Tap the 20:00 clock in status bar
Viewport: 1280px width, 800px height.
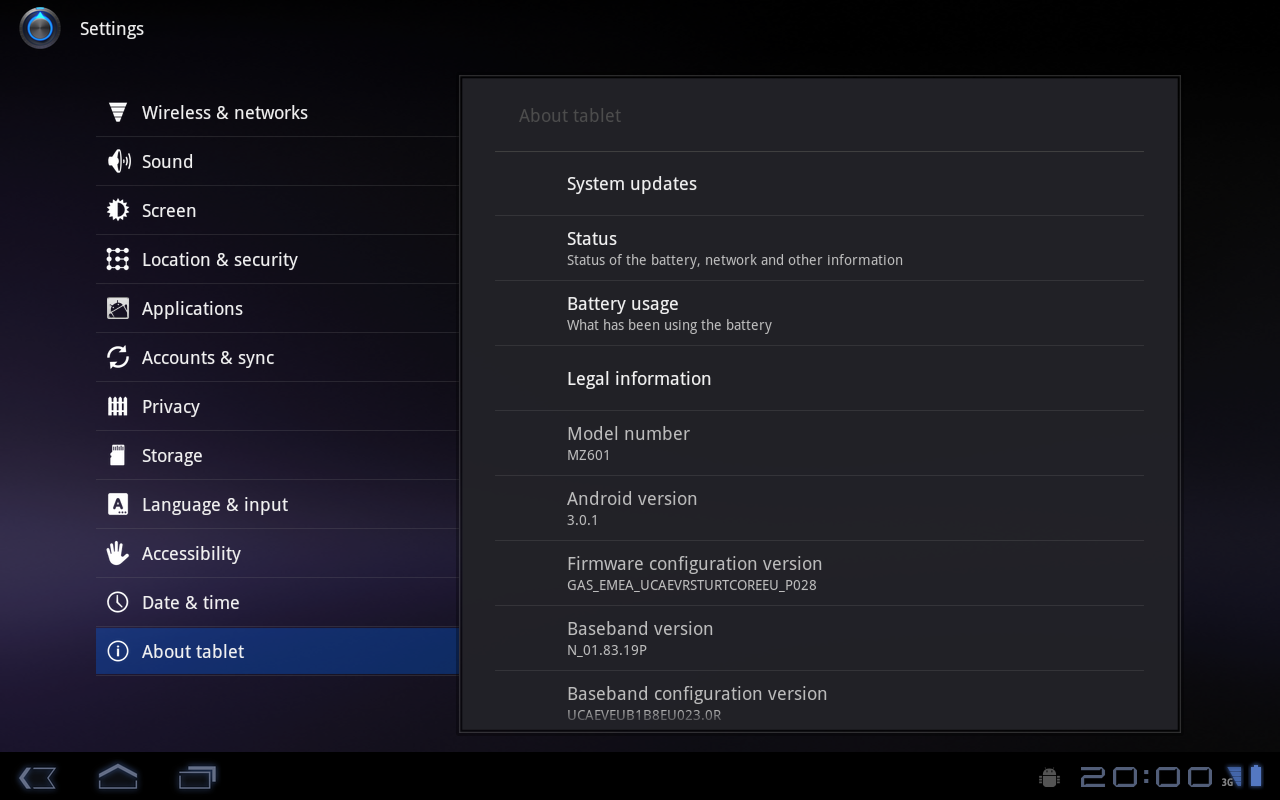[x=1146, y=777]
